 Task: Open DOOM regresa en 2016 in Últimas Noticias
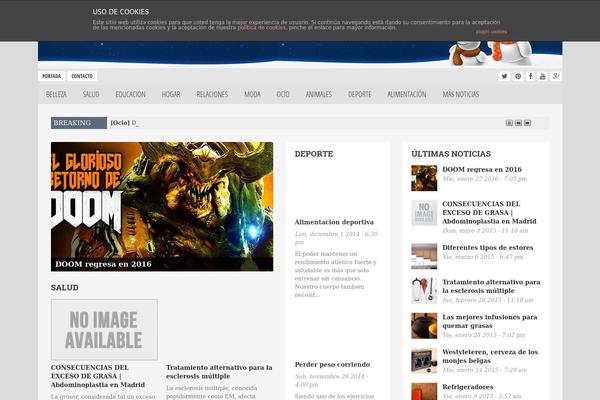482,170
